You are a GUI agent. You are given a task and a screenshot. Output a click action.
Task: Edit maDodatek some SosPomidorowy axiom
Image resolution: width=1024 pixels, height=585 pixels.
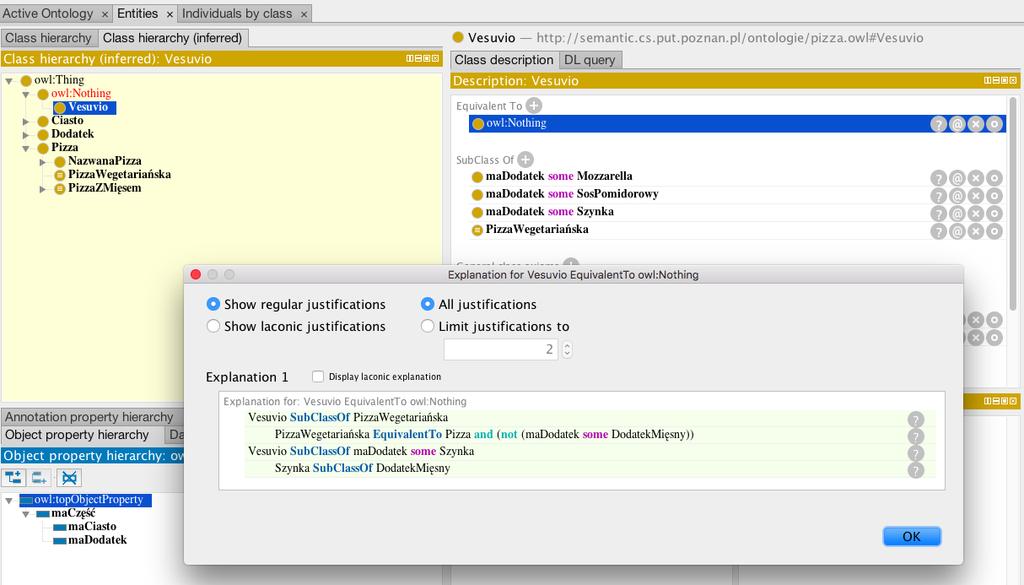pyautogui.click(x=994, y=195)
